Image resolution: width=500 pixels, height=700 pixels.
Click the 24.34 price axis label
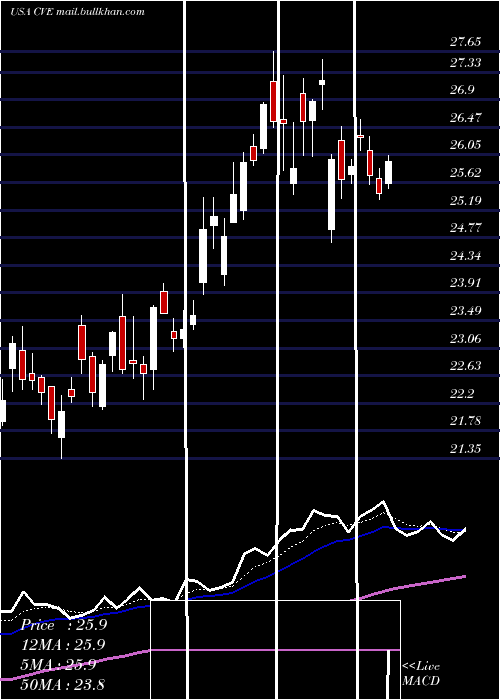tap(465, 256)
